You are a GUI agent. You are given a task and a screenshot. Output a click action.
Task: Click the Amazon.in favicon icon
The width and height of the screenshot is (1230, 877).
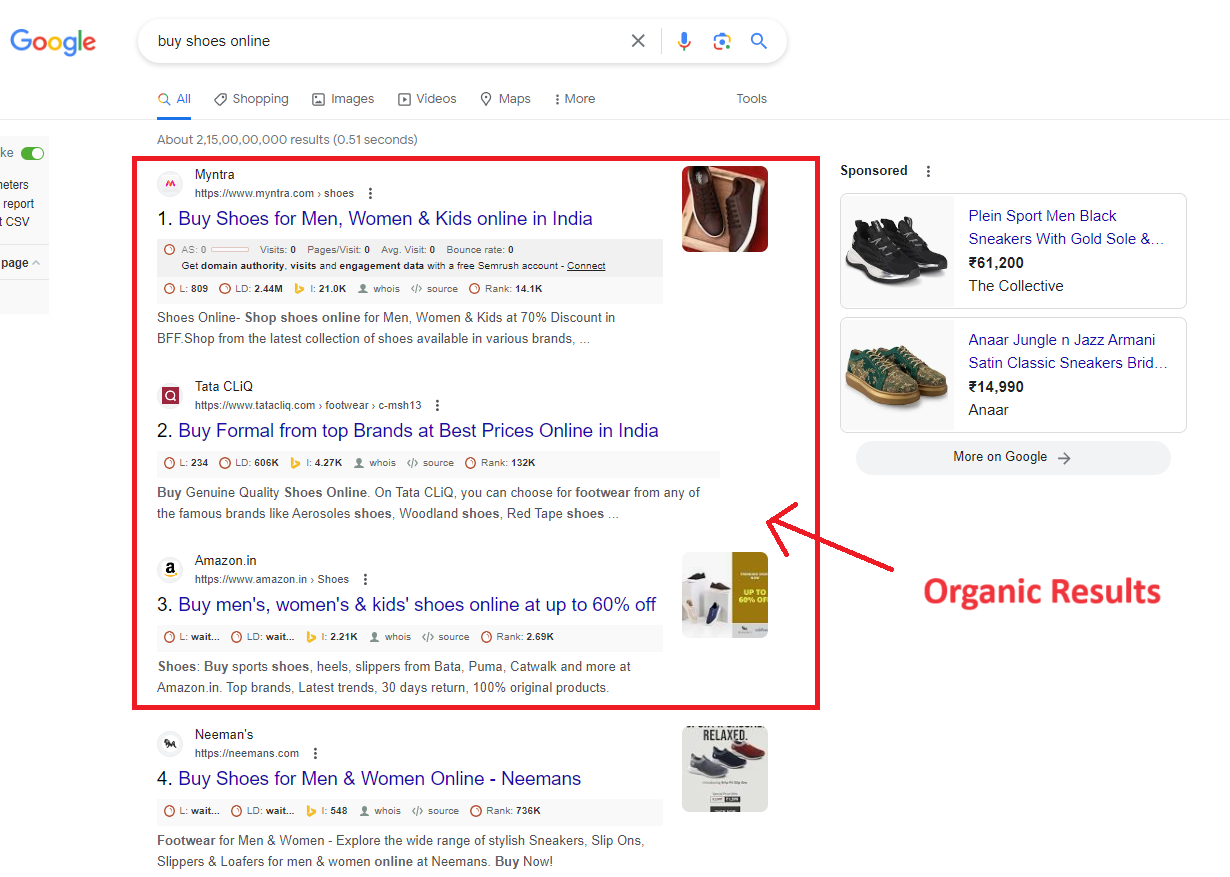click(170, 570)
